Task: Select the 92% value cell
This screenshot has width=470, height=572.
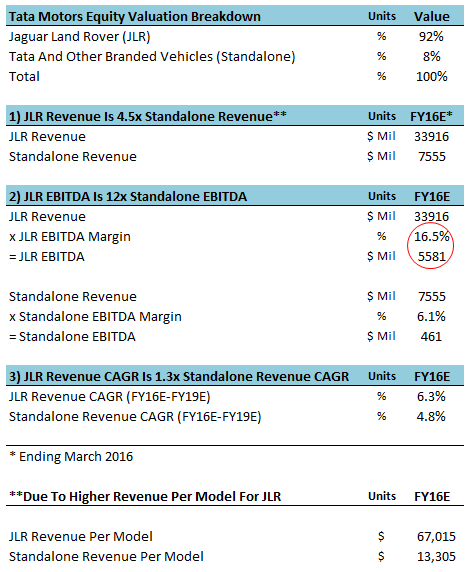Action: 431,37
